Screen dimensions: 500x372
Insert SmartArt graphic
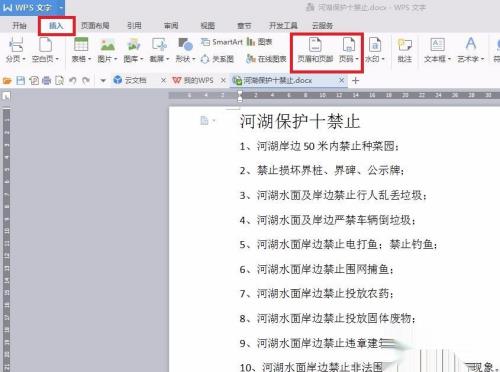[222, 42]
